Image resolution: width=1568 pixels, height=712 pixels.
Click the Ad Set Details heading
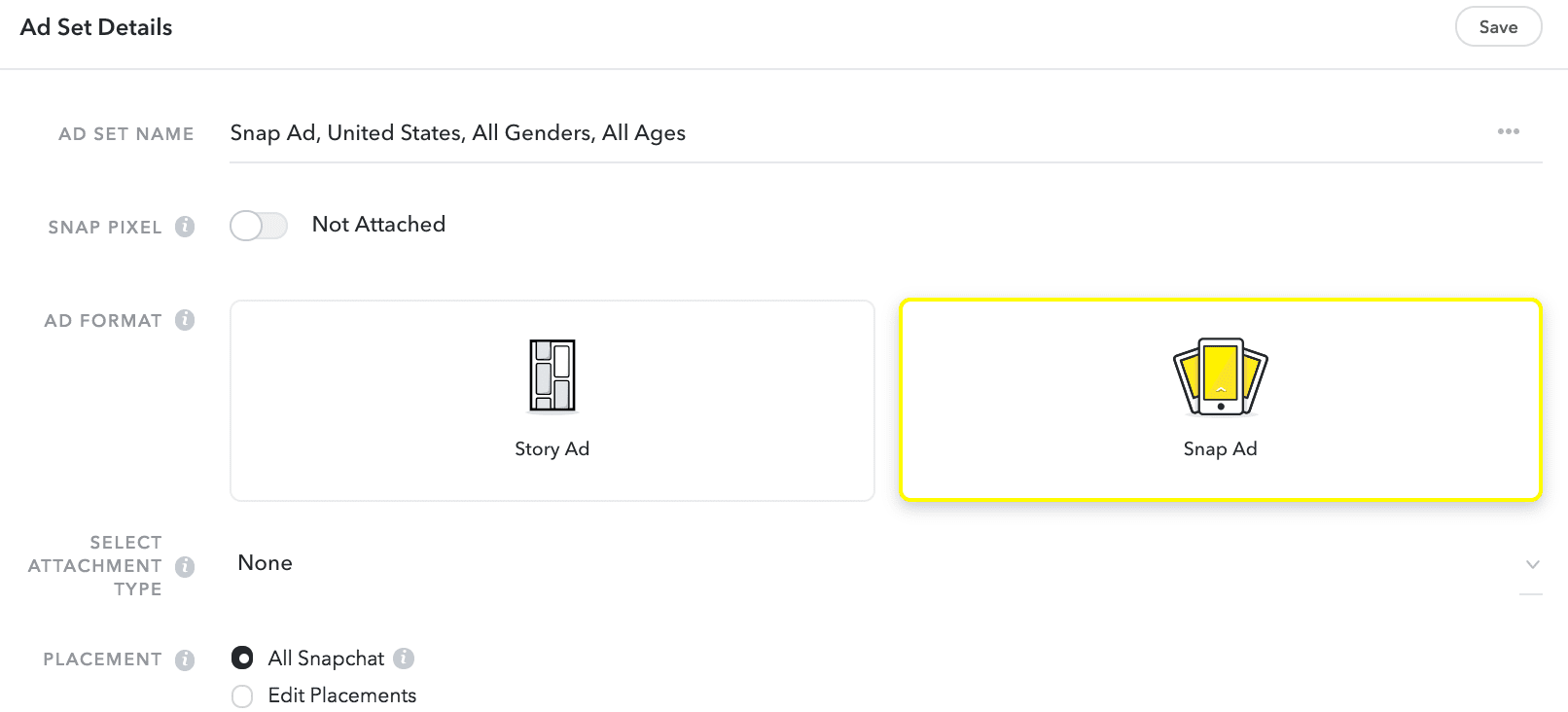coord(96,27)
